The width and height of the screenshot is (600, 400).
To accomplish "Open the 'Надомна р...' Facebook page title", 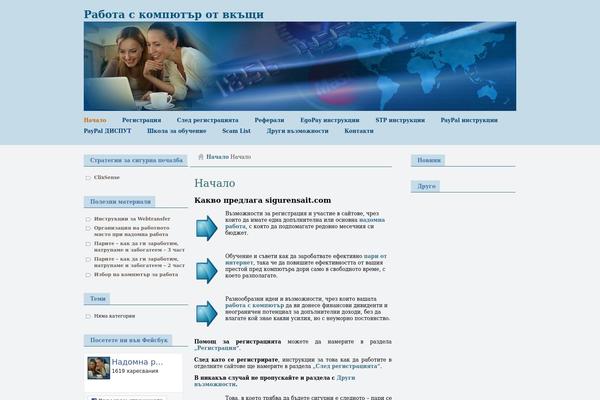I will pyautogui.click(x=137, y=362).
